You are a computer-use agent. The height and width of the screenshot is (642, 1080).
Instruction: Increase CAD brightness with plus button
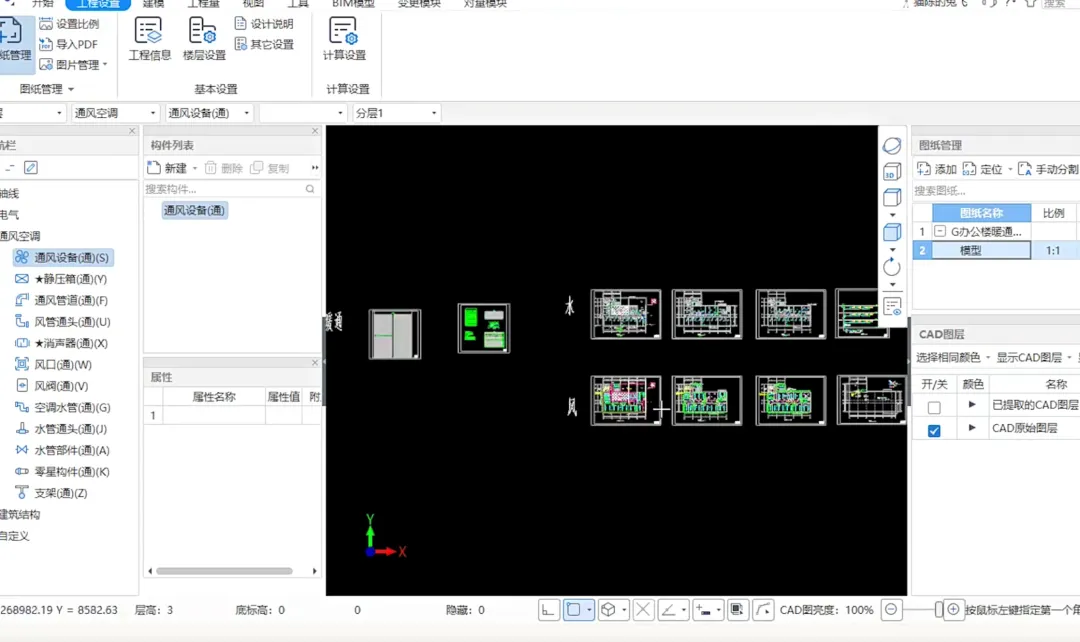tap(953, 610)
